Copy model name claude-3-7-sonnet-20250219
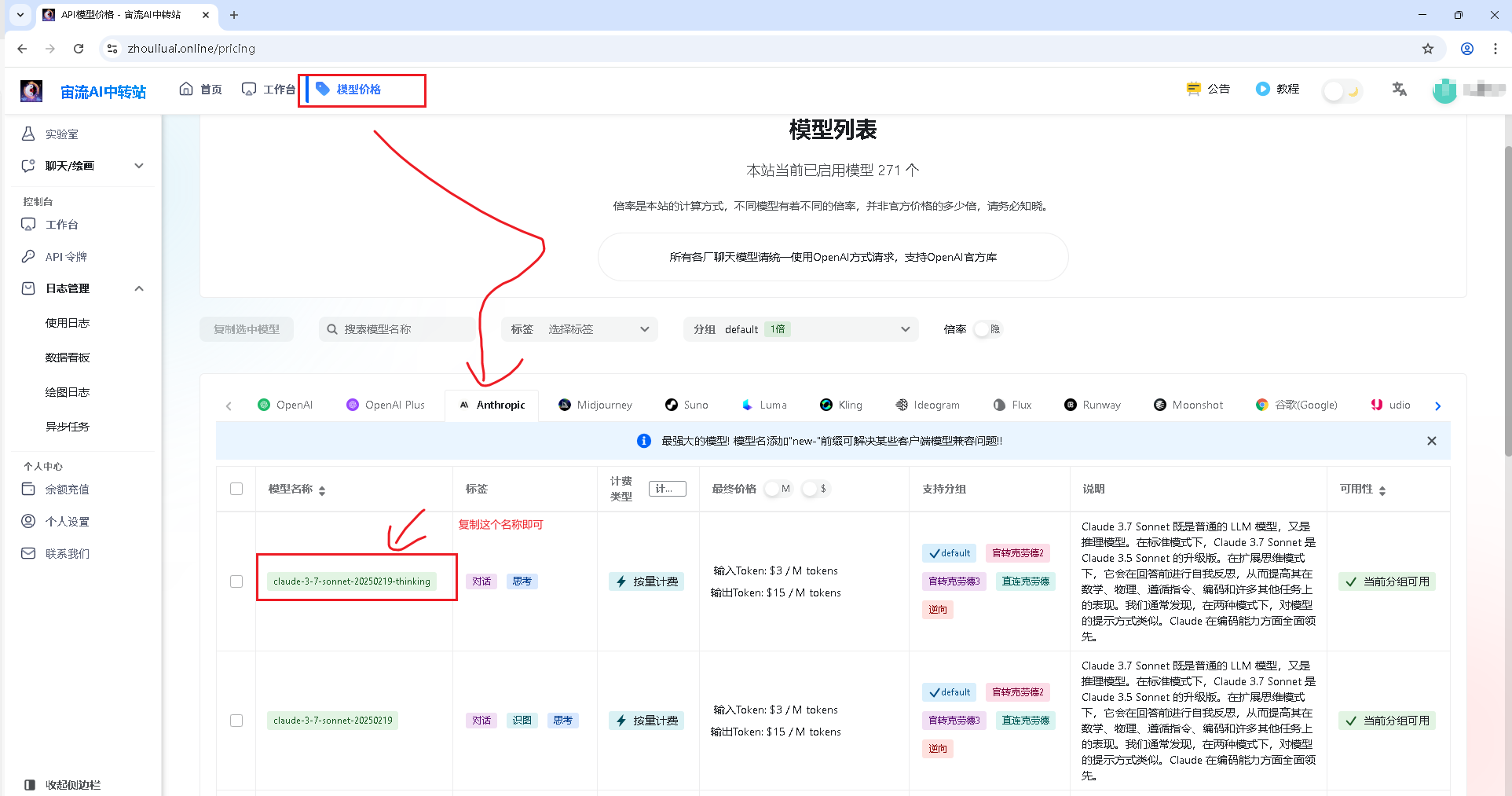Viewport: 1512px width, 796px height. tap(332, 721)
